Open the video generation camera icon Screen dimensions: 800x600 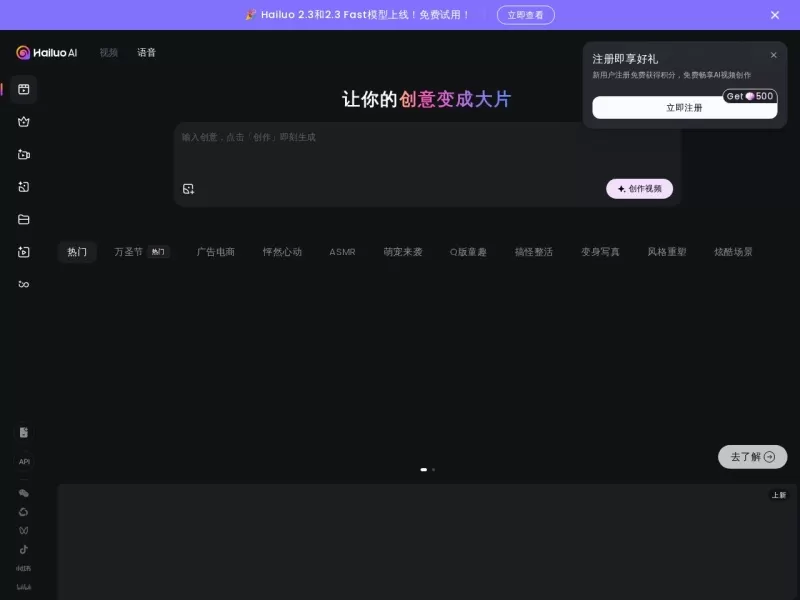(24, 154)
